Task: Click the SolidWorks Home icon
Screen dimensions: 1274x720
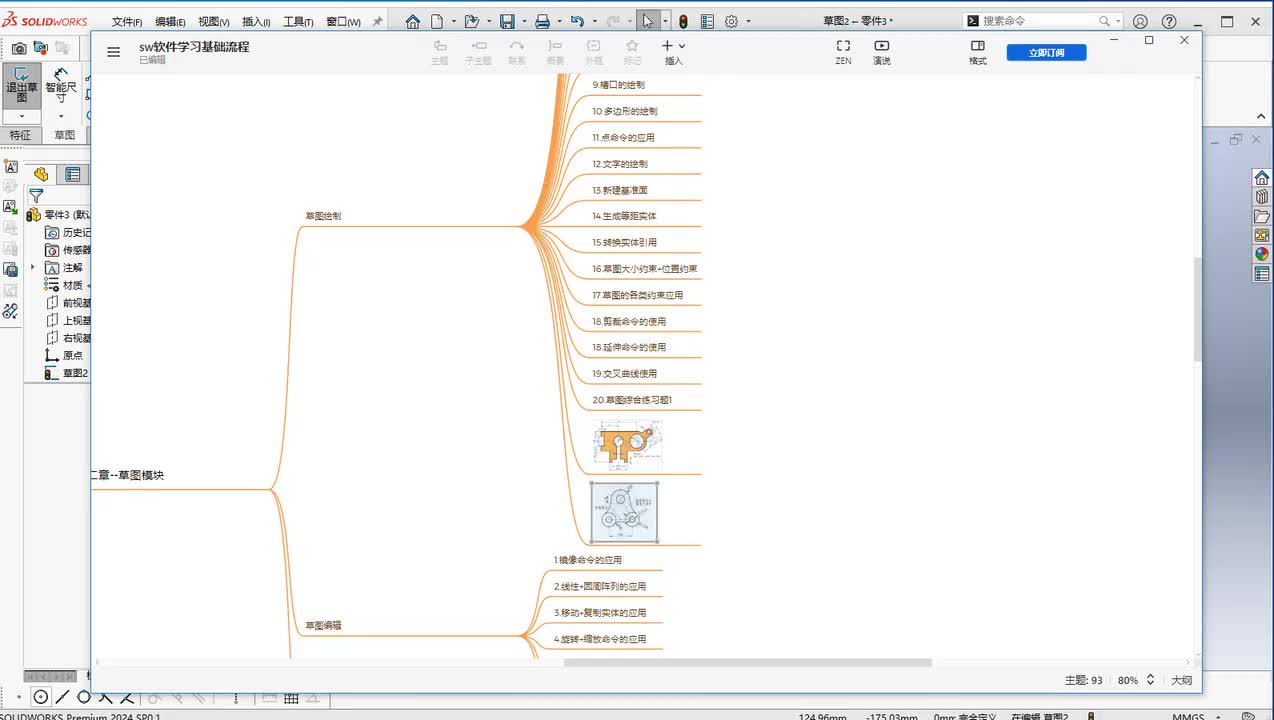Action: (413, 21)
